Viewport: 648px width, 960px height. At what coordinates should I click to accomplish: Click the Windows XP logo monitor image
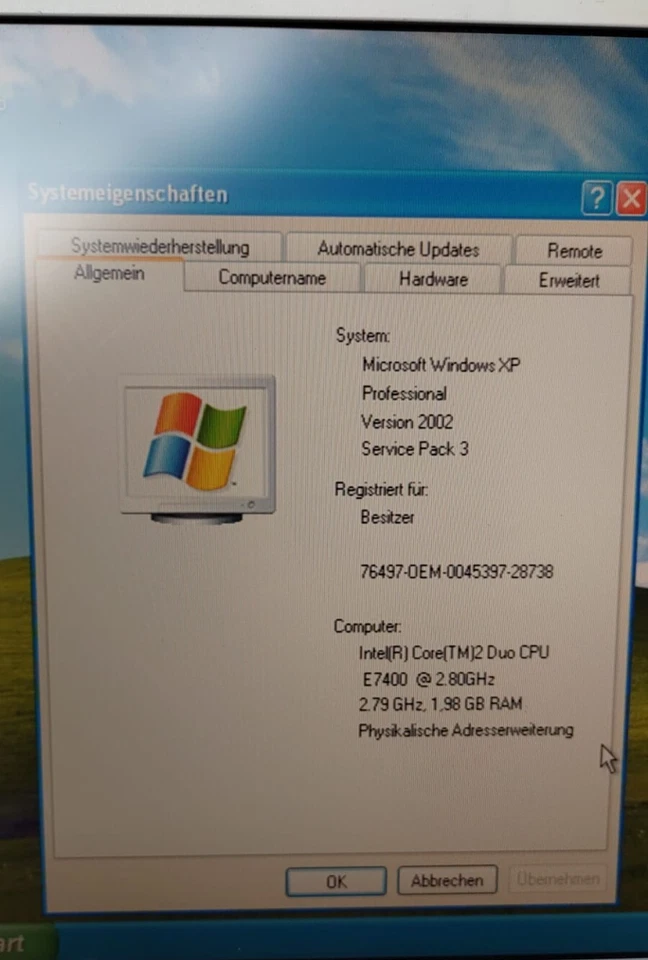click(198, 449)
